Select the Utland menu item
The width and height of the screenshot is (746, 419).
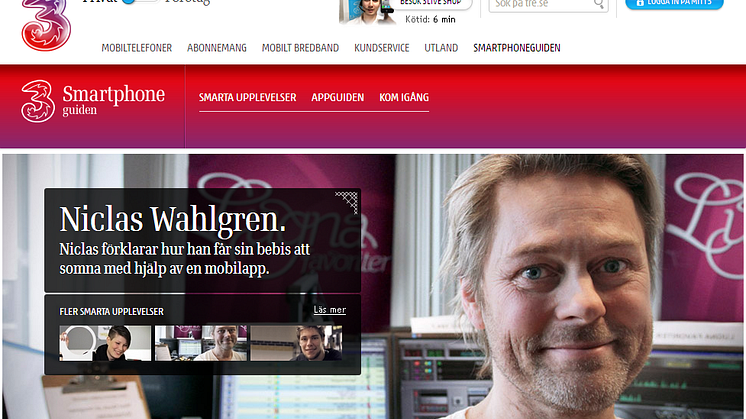point(441,48)
